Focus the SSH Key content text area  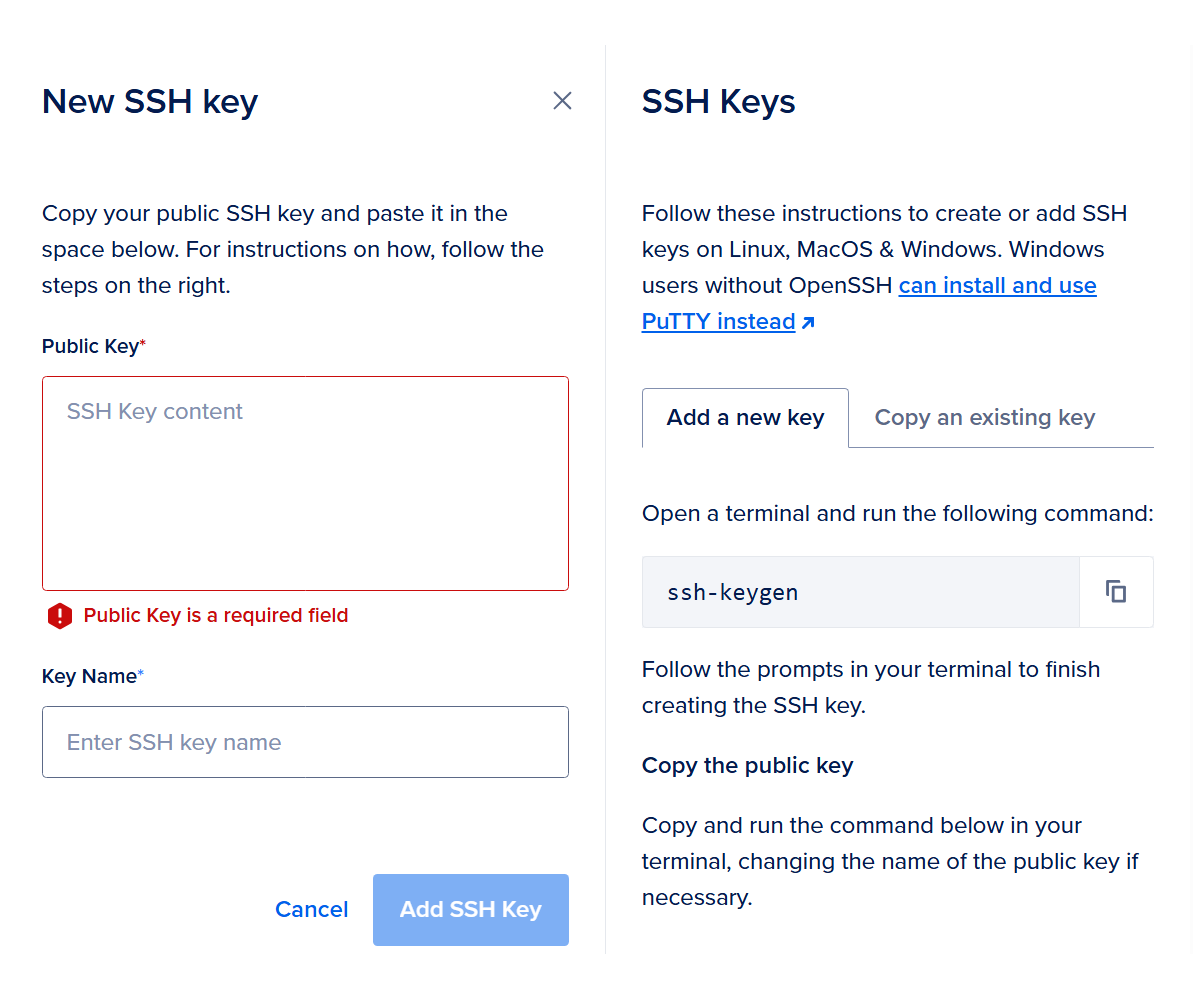click(x=305, y=483)
